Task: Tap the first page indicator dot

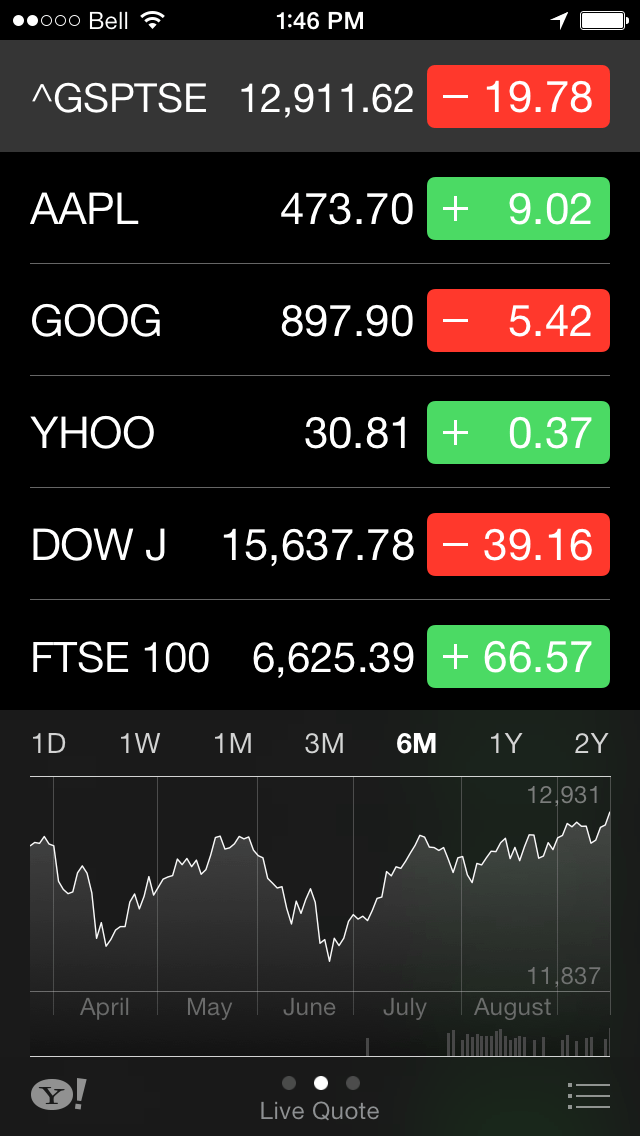Action: [289, 1082]
